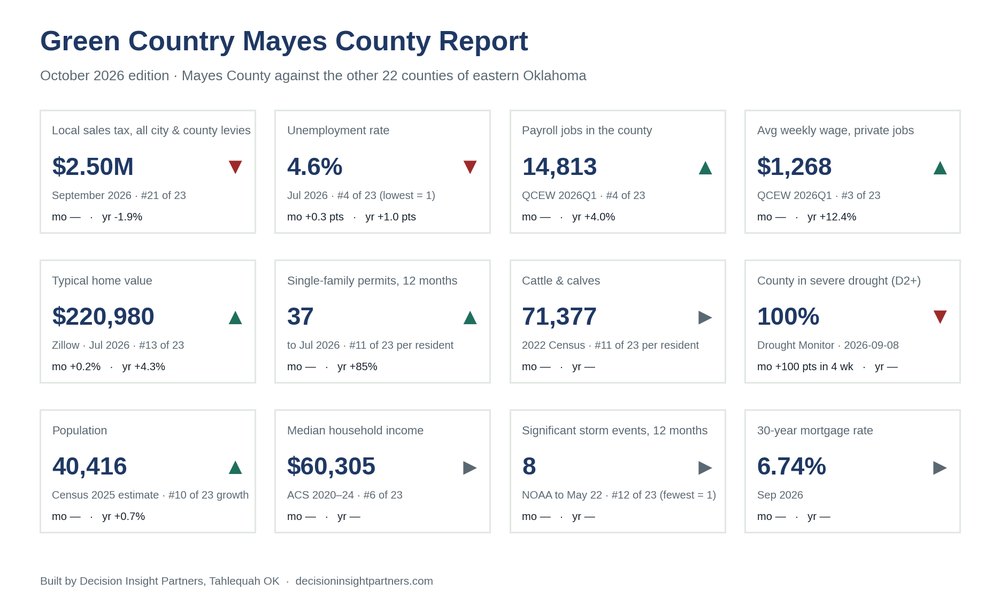Select the $60,305 household income figure

pos(331,466)
